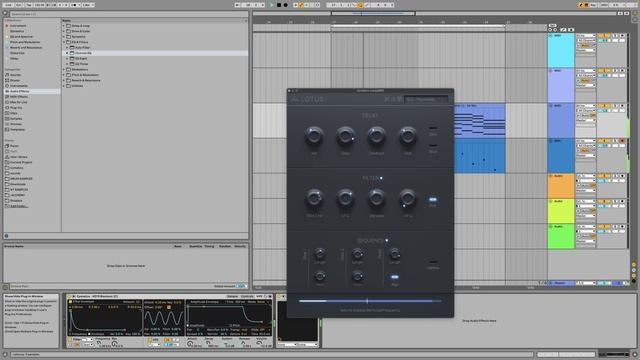The height and width of the screenshot is (360, 640).
Task: Toggle the lit switch in Lotus Sequence section
Action: (394, 277)
